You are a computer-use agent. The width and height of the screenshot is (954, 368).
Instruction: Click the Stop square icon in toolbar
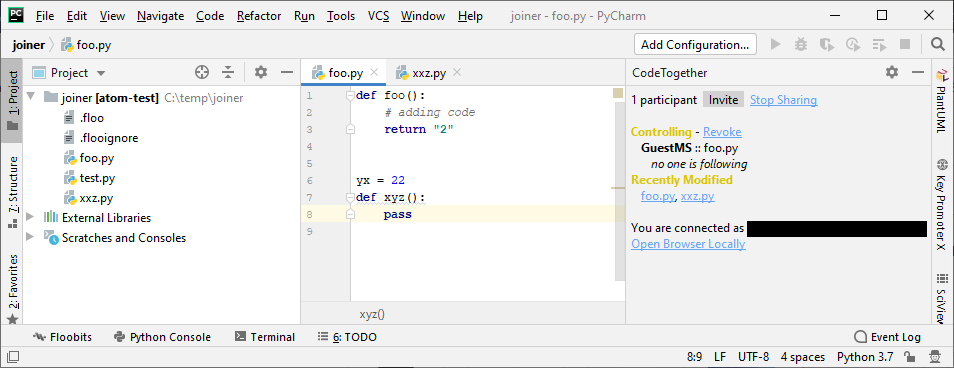(905, 44)
